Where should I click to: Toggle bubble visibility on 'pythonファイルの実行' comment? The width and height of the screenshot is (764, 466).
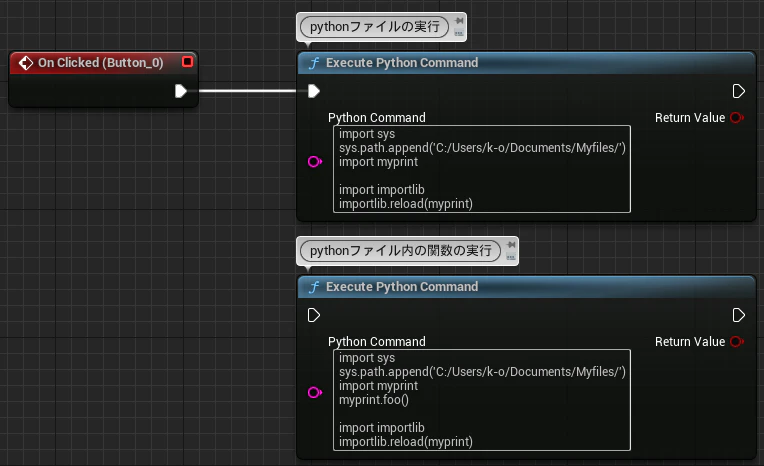458,33
